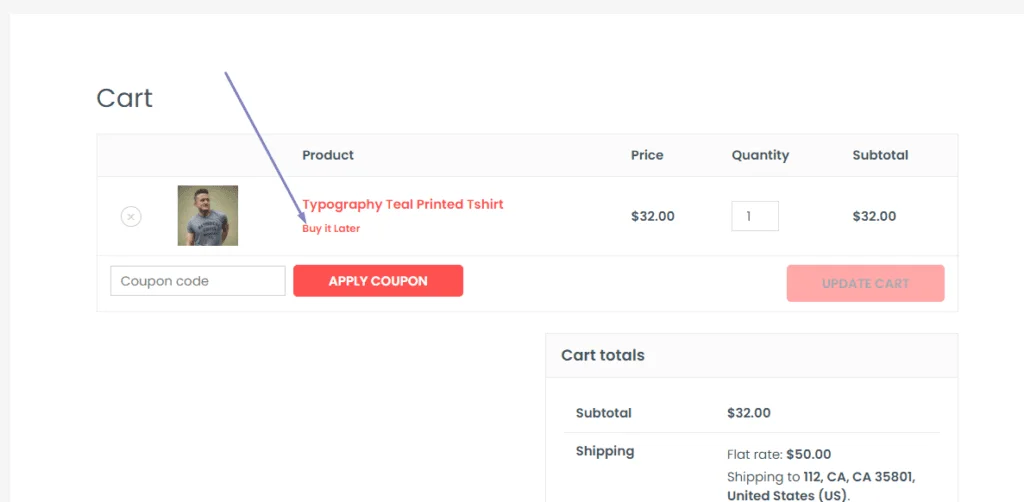Click the Buy it Later link

point(331,228)
